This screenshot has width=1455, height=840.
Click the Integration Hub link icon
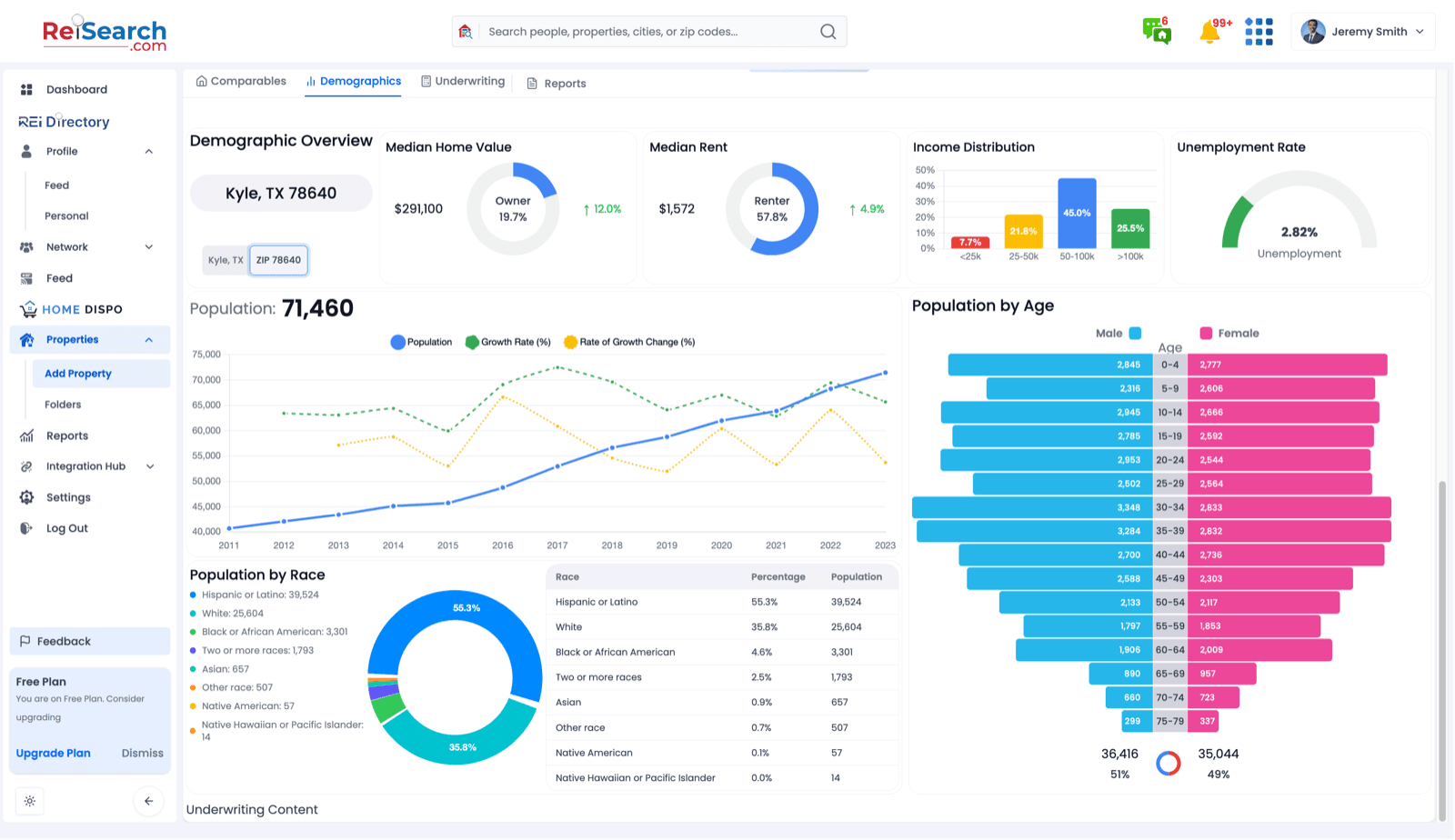(x=26, y=466)
